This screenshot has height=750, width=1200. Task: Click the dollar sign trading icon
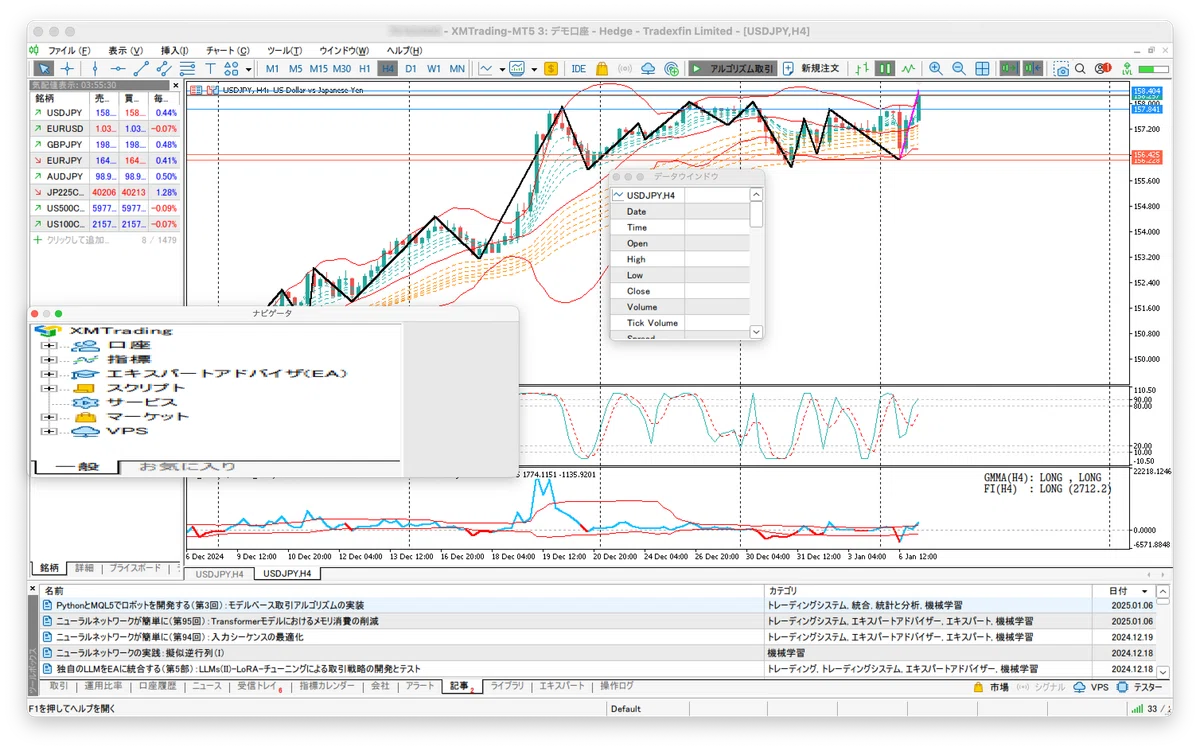coord(551,69)
